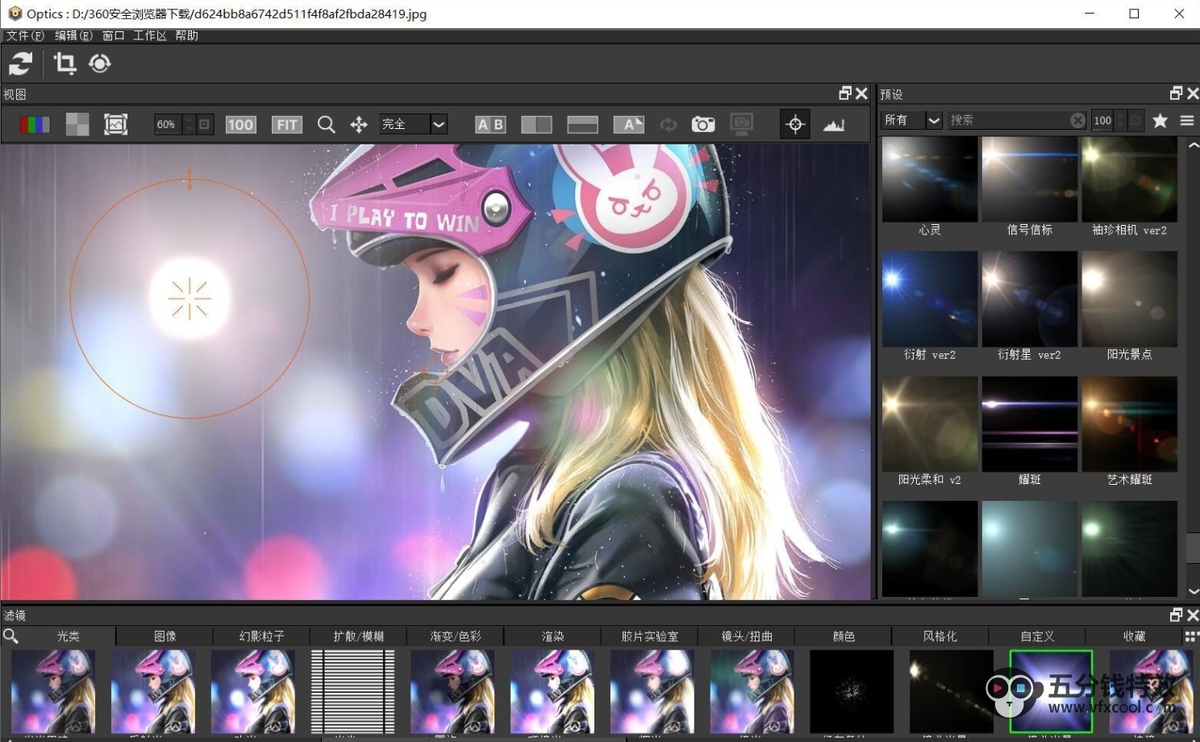Viewport: 1200px width, 742px height.
Task: Click the greyed monitor icon
Action: tap(741, 125)
